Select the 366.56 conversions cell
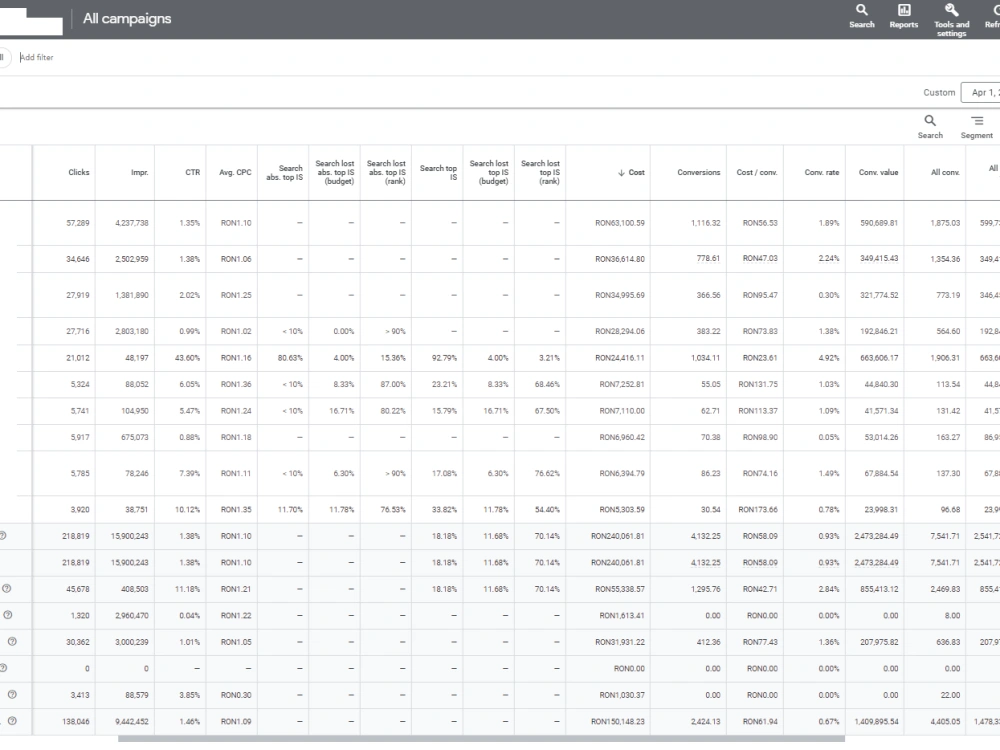This screenshot has height=750, width=1000. point(709,295)
